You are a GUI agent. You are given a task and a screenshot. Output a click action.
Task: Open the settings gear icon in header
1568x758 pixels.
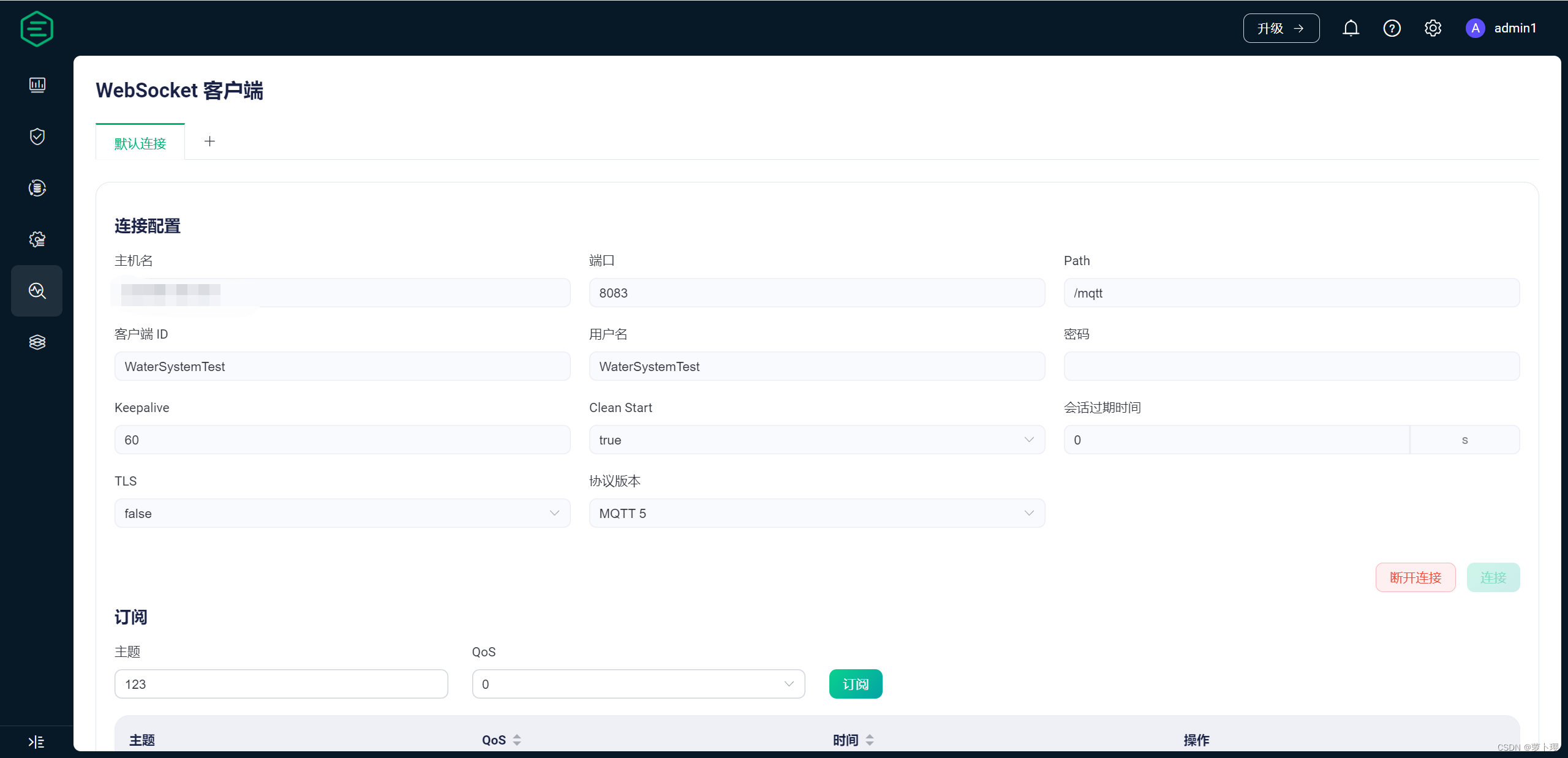tap(1433, 28)
